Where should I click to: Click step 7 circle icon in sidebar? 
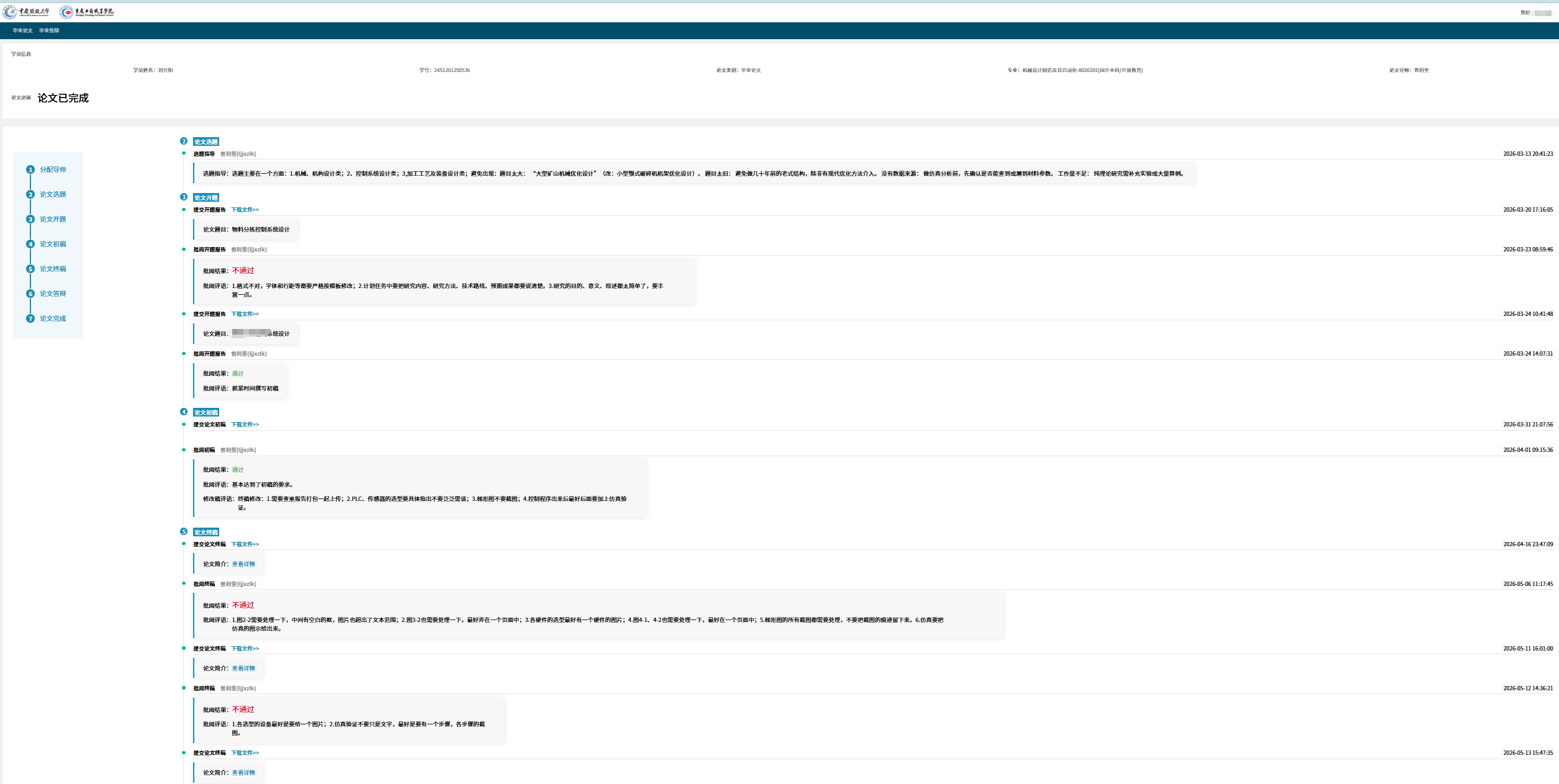click(x=30, y=318)
